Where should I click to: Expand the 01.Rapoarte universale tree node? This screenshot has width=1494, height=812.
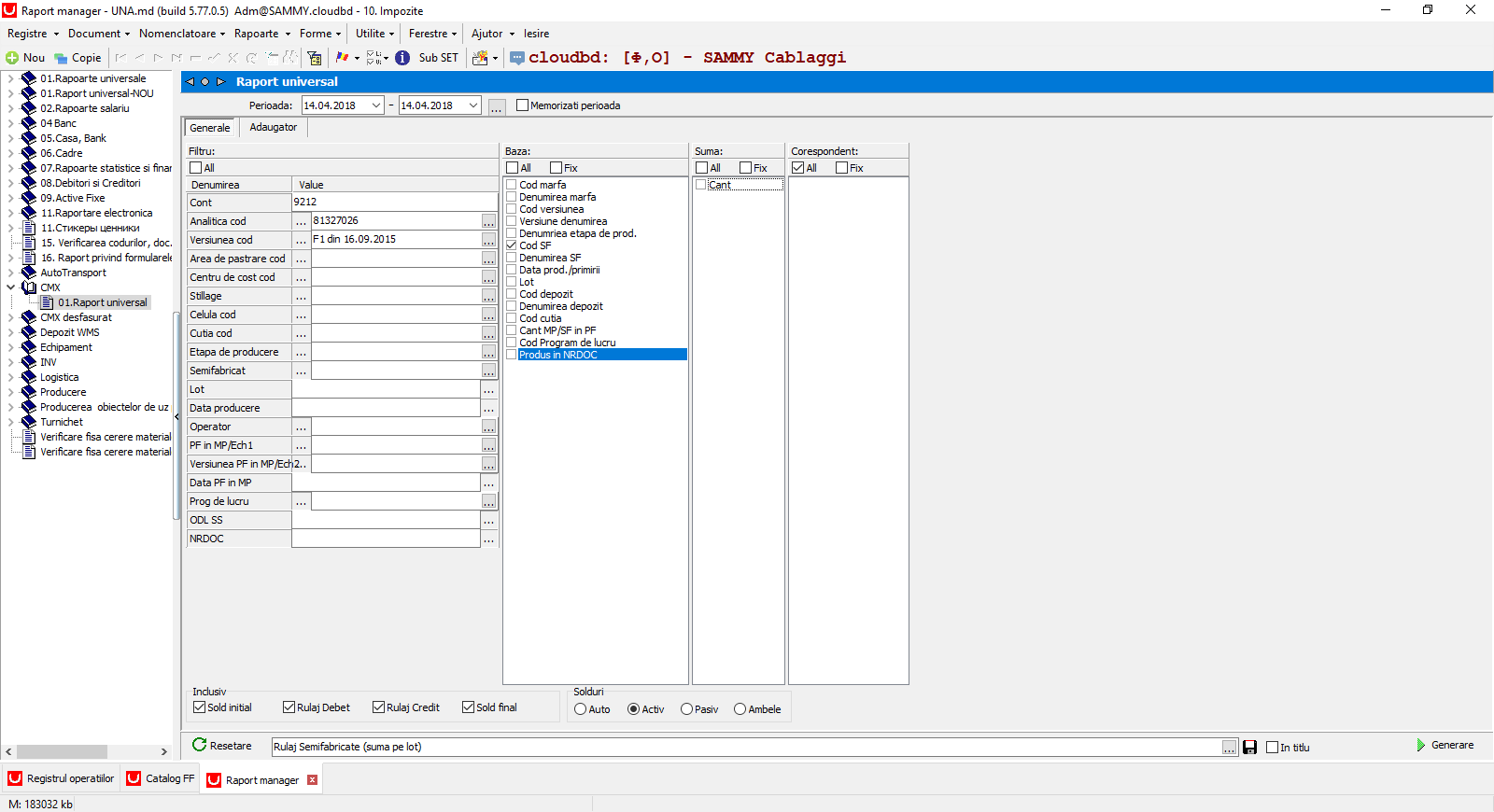11,78
